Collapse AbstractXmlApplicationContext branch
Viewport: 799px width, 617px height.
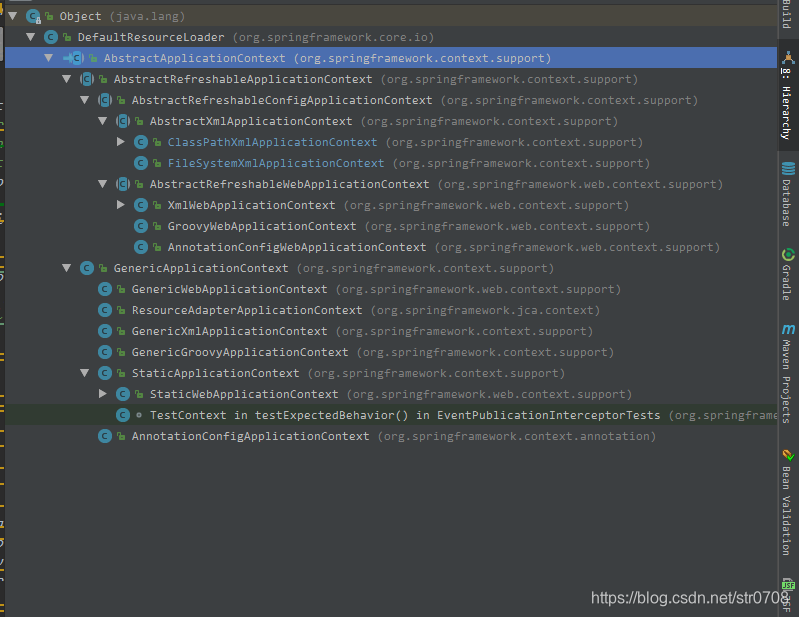pyautogui.click(x=103, y=121)
